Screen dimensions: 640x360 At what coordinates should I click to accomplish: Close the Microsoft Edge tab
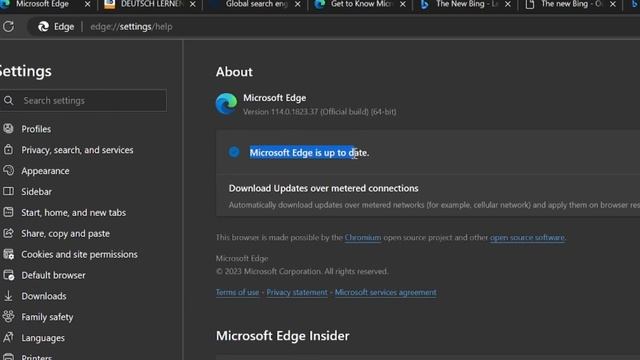pos(87,4)
